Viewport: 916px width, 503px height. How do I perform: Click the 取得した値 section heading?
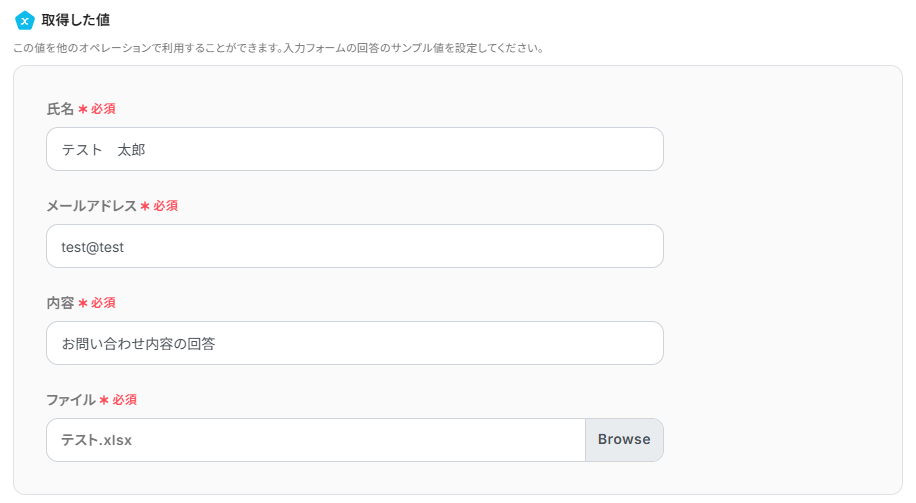76,20
